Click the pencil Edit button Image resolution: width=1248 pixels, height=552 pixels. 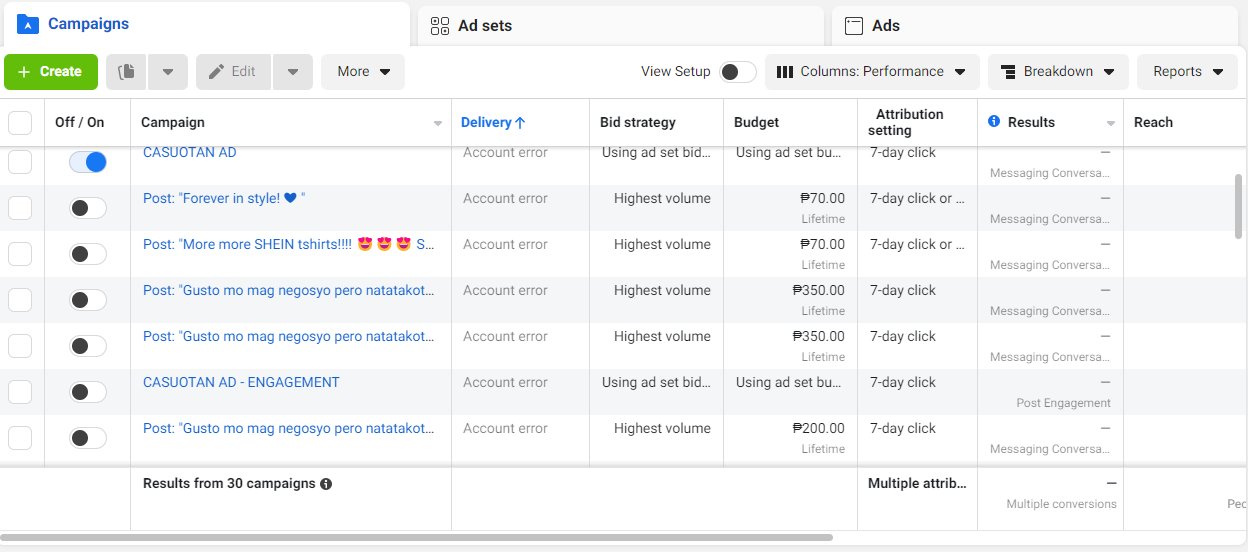point(233,72)
